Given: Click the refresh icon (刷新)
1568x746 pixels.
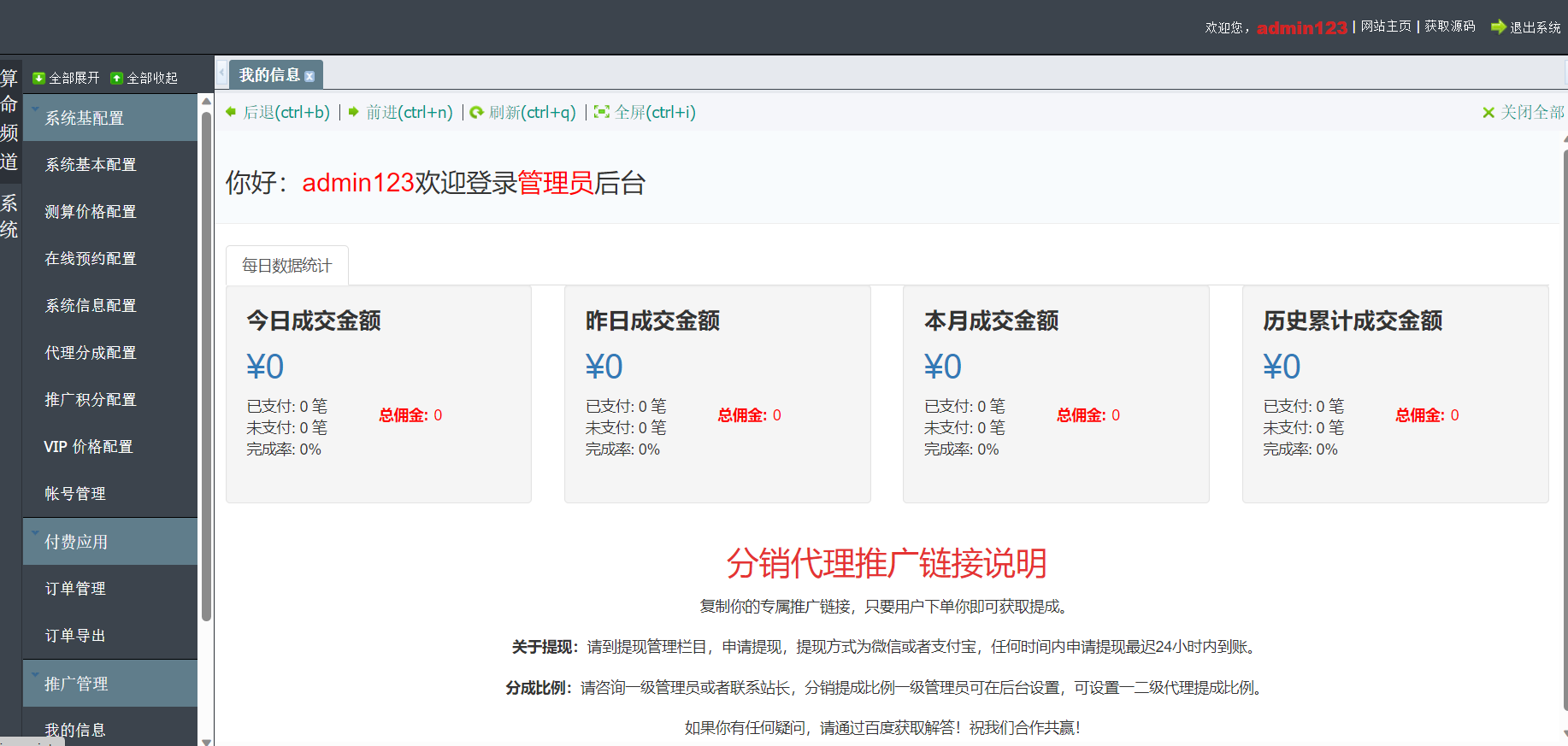Looking at the screenshot, I should (477, 112).
